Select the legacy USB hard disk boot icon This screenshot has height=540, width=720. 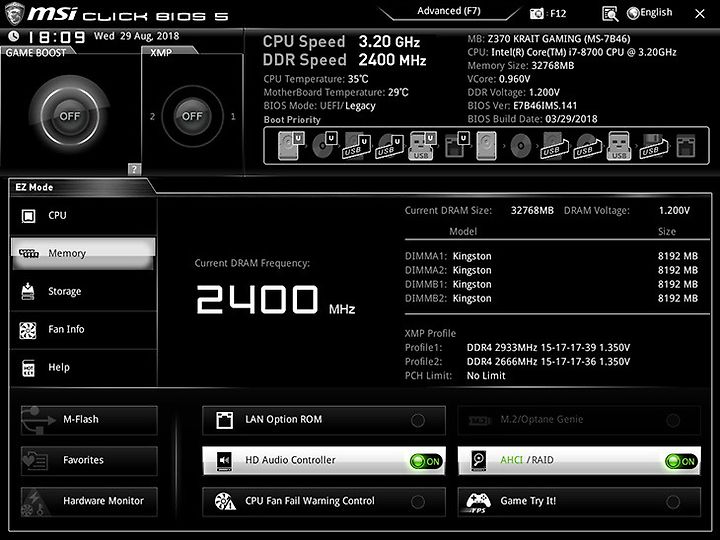555,146
